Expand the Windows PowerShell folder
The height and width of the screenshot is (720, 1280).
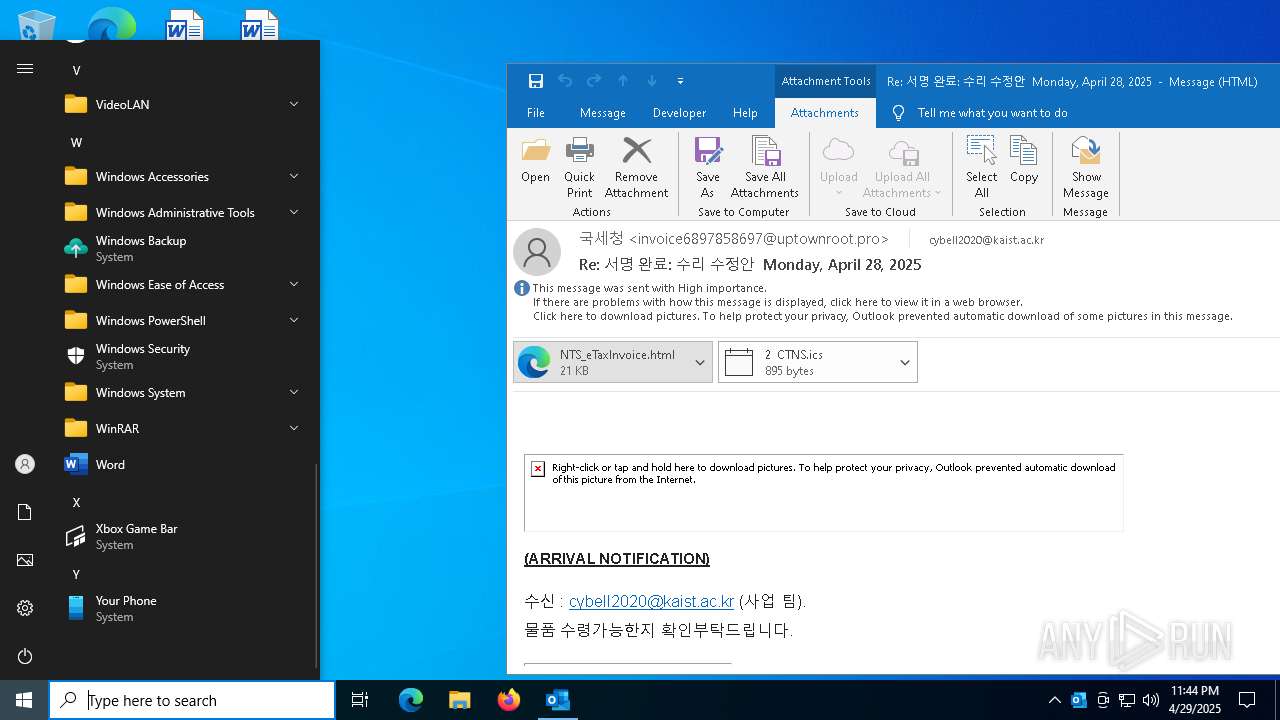pyautogui.click(x=185, y=320)
